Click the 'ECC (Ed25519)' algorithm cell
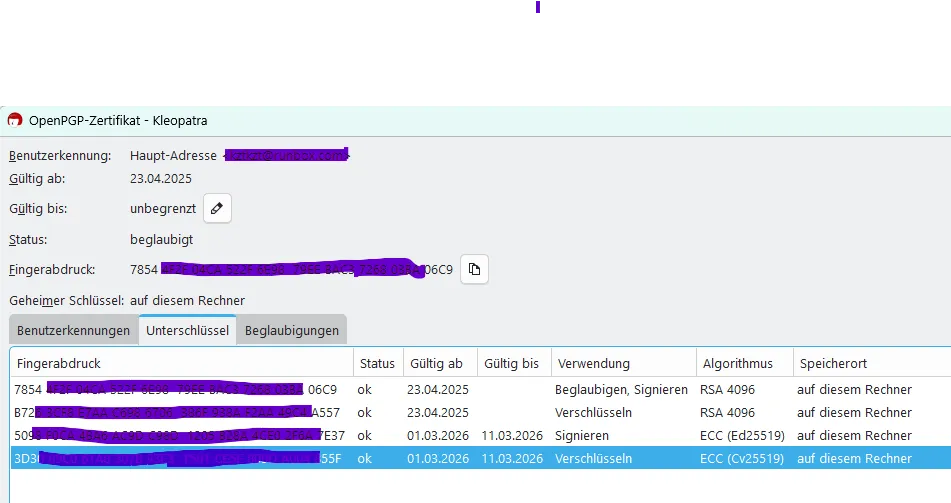This screenshot has height=503, width=951. (742, 436)
